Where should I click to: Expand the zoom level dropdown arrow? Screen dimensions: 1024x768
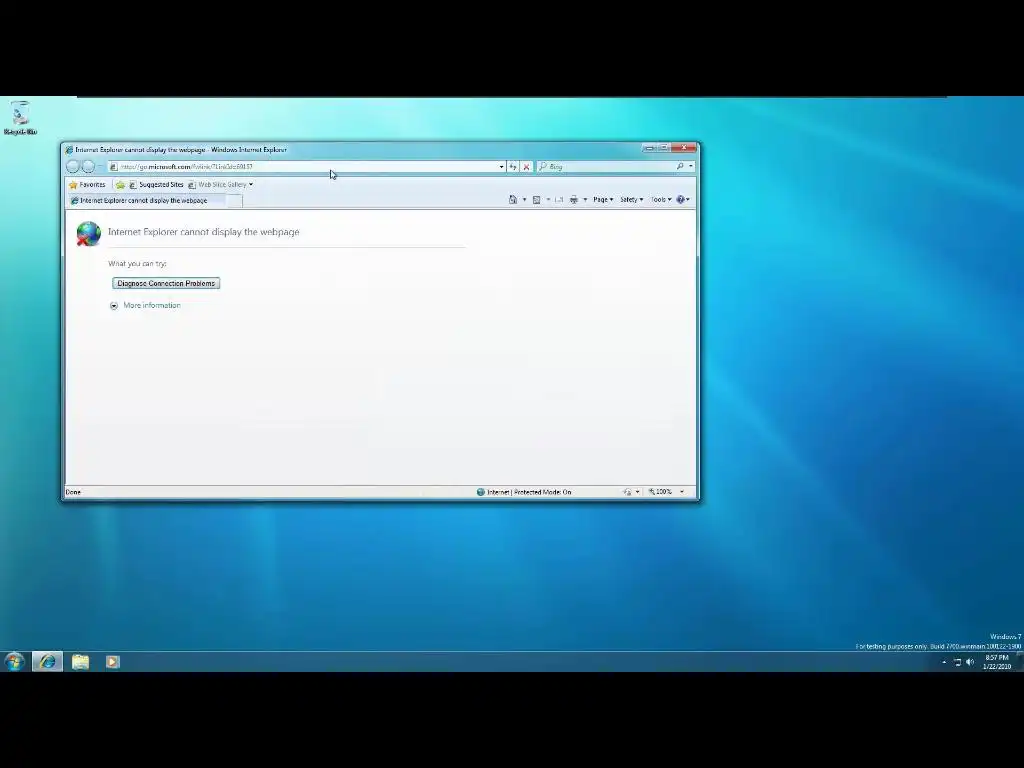click(x=682, y=492)
